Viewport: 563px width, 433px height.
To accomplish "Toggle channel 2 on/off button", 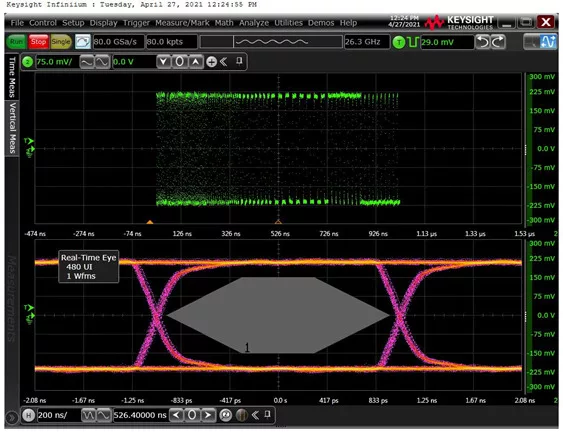I will tap(28, 62).
